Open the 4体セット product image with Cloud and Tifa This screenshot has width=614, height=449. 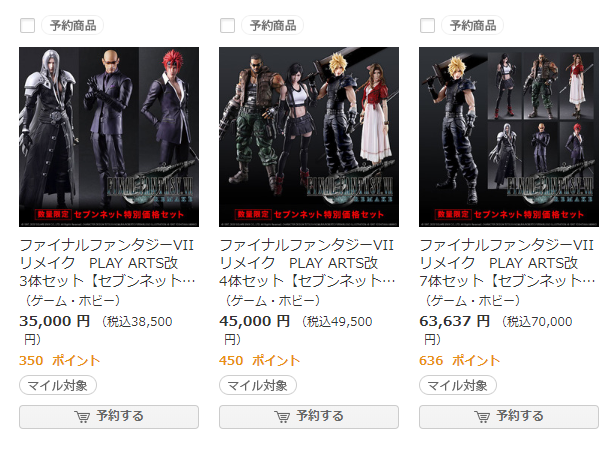pos(309,137)
